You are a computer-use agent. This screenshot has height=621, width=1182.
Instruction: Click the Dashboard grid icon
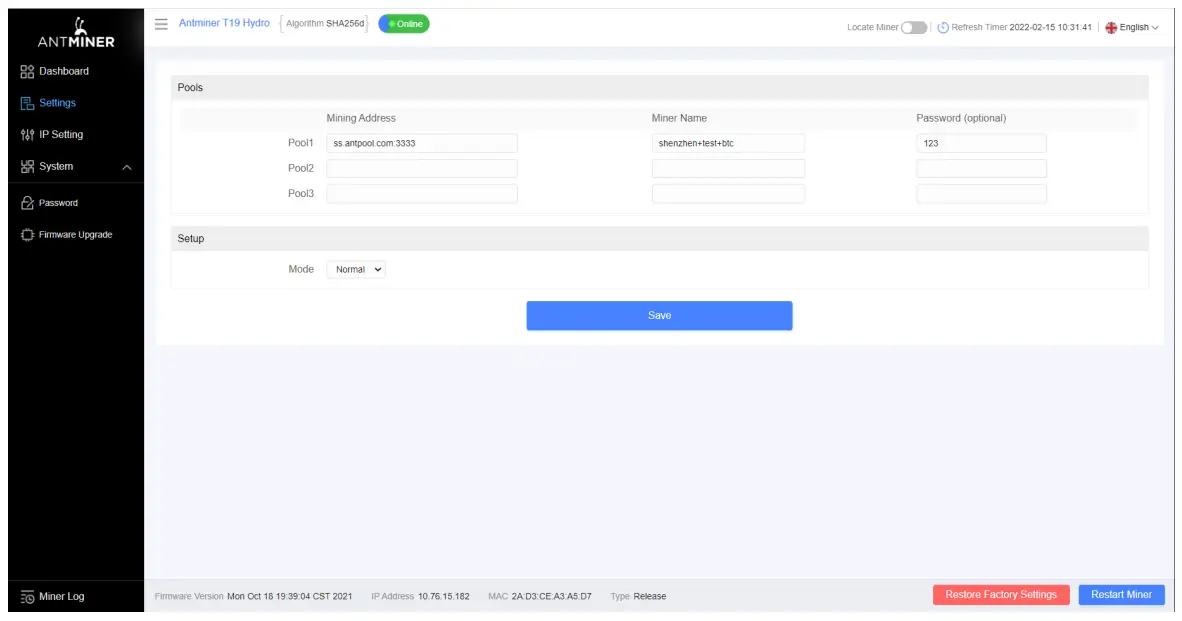pyautogui.click(x=27, y=72)
